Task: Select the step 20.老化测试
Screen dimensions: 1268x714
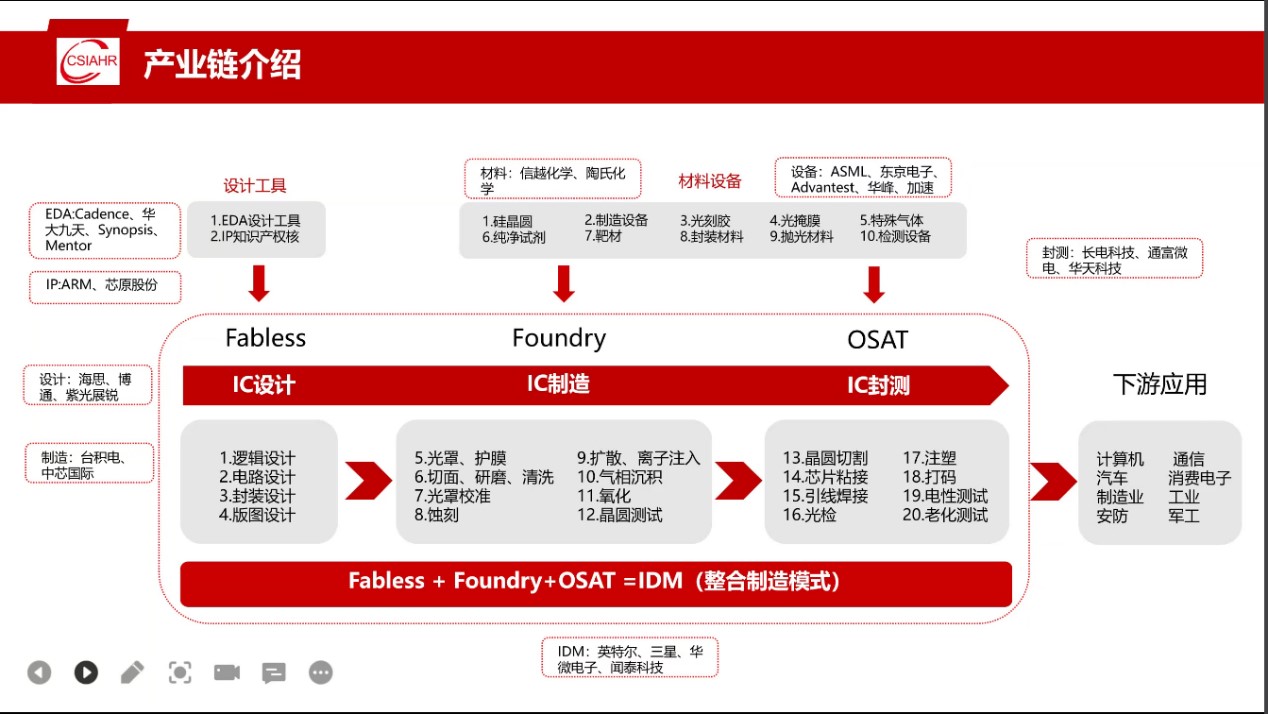Action: point(945,515)
